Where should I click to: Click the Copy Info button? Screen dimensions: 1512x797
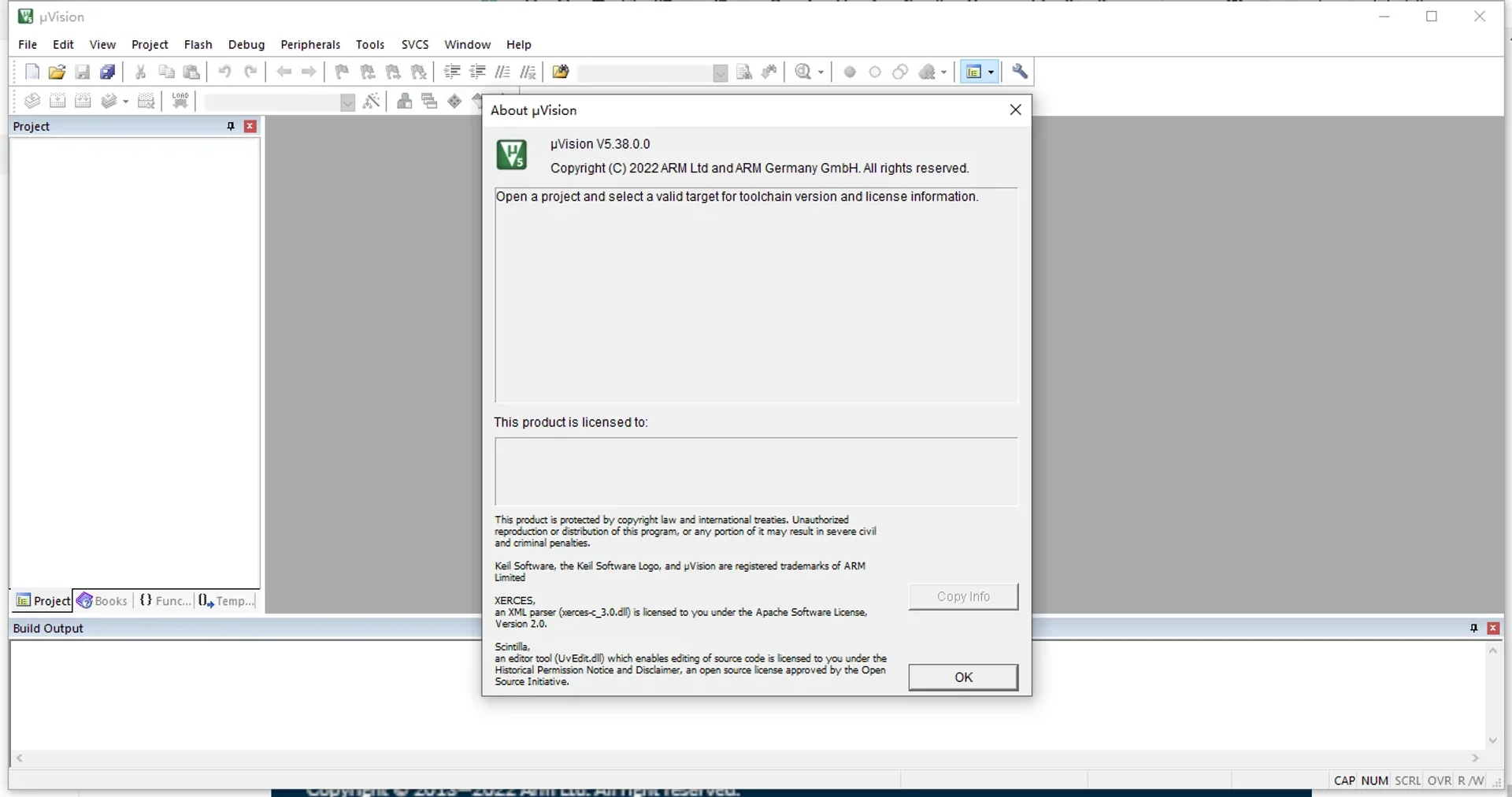[962, 597]
